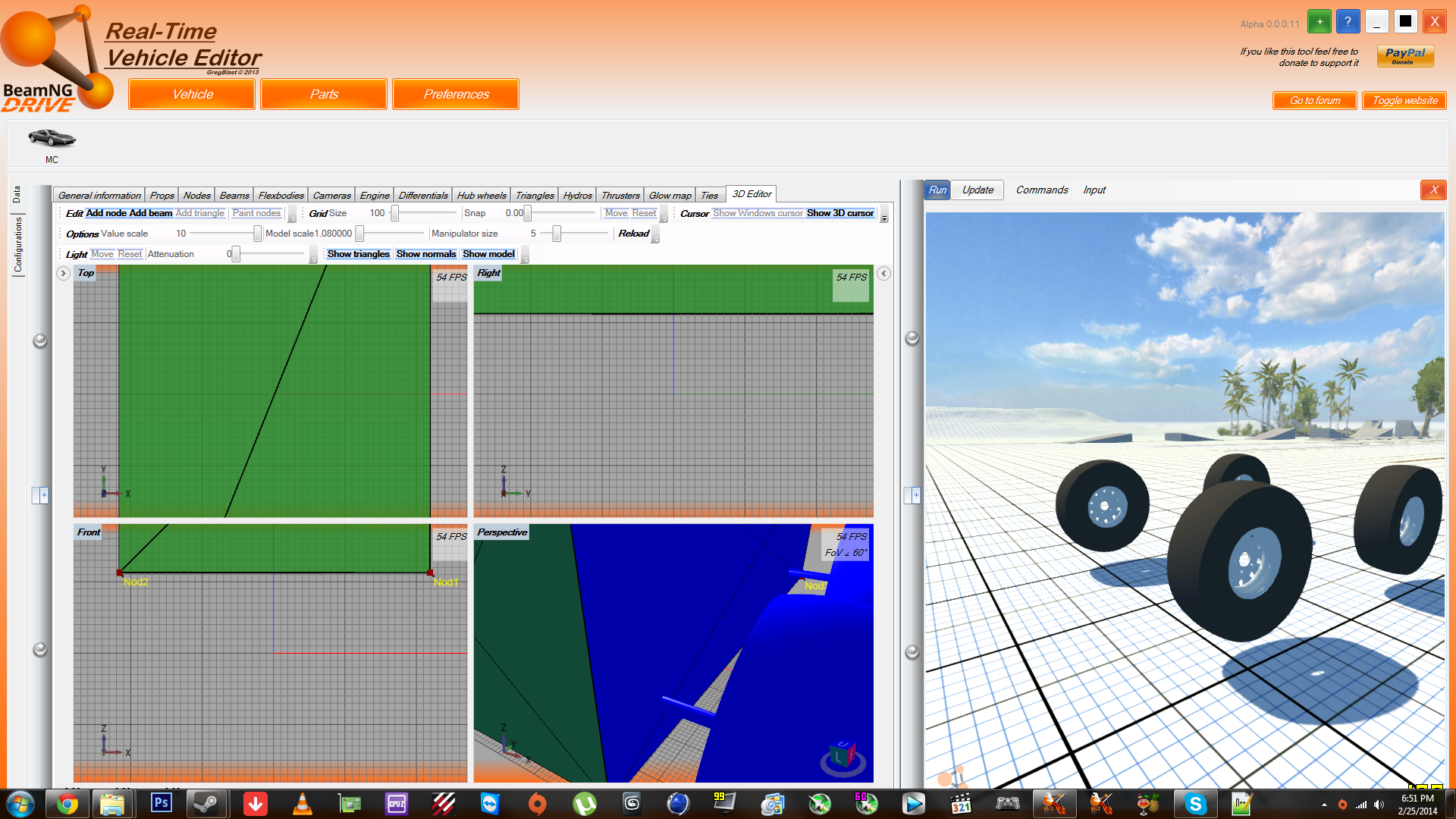Toggle Add triangle edit mode
1456x819 pixels.
[200, 214]
